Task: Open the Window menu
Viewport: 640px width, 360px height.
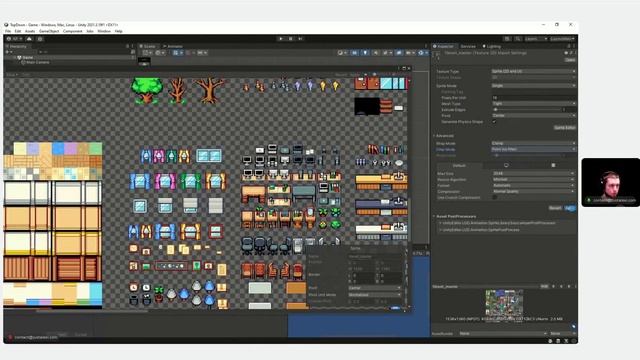Action: coord(104,31)
